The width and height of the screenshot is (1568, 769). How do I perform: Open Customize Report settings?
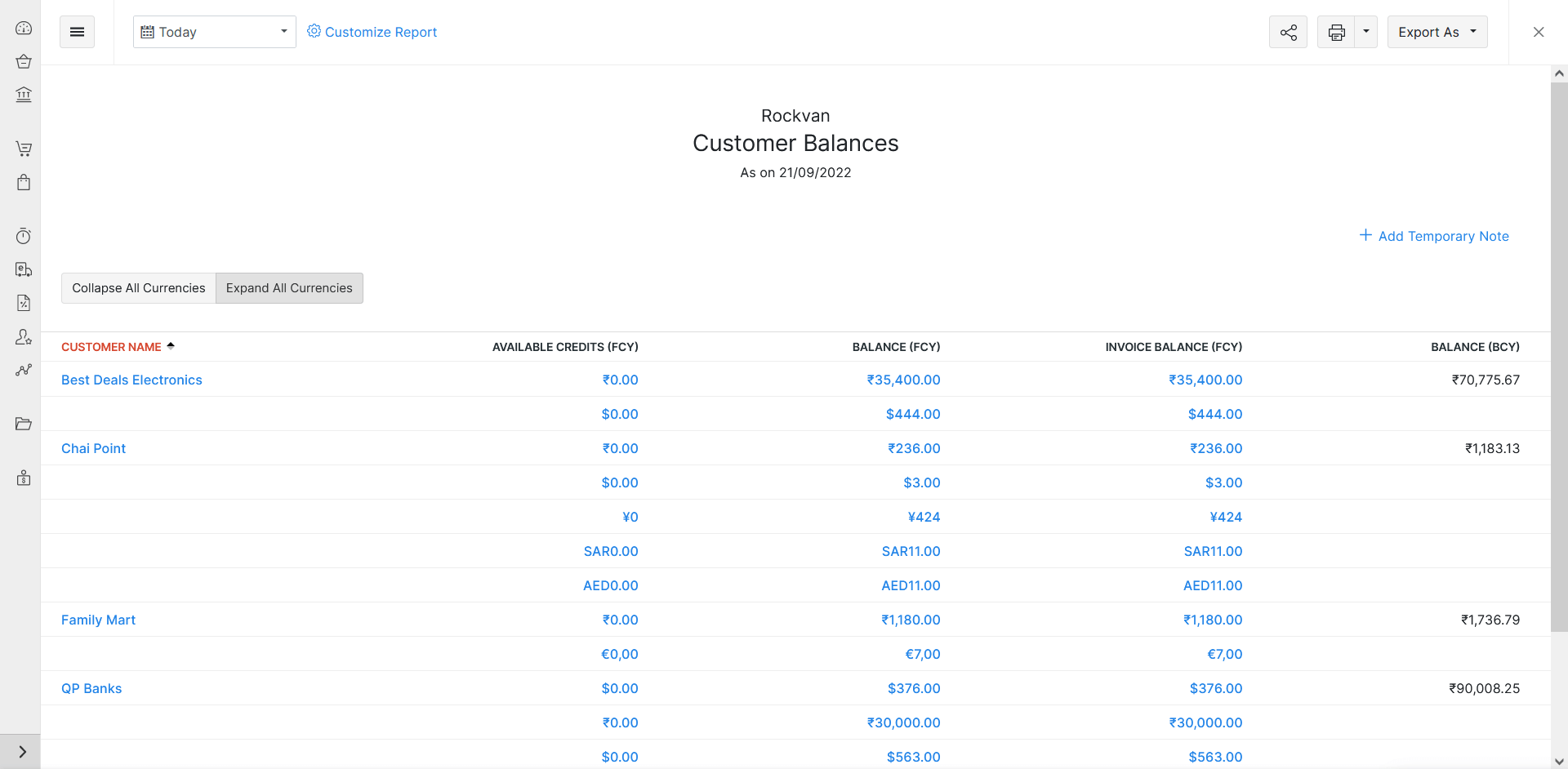(x=372, y=32)
